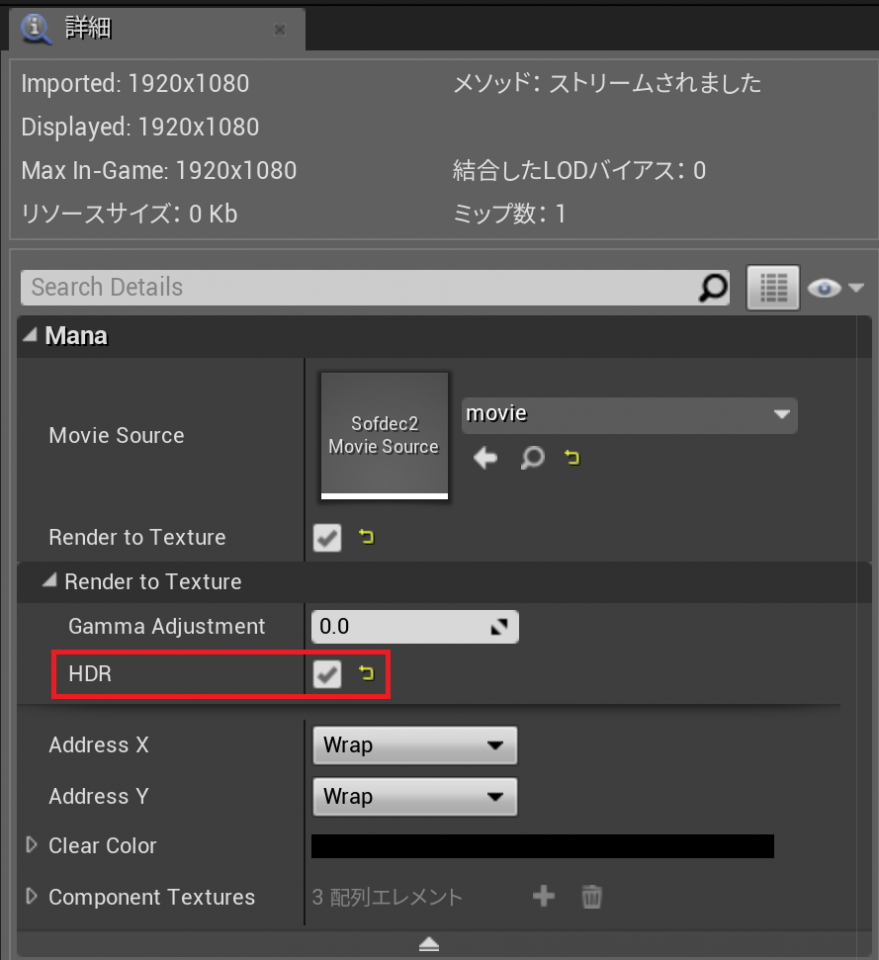
Task: Expand the Clear Color property
Action: pyautogui.click(x=31, y=845)
